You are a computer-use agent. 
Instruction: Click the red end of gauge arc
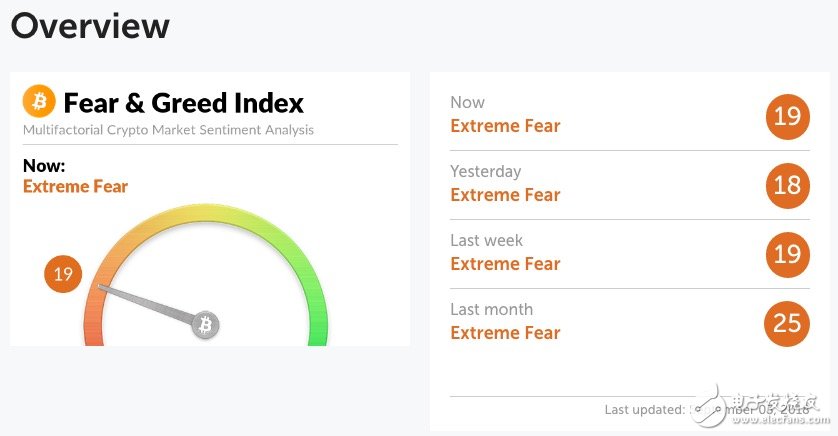tap(94, 331)
